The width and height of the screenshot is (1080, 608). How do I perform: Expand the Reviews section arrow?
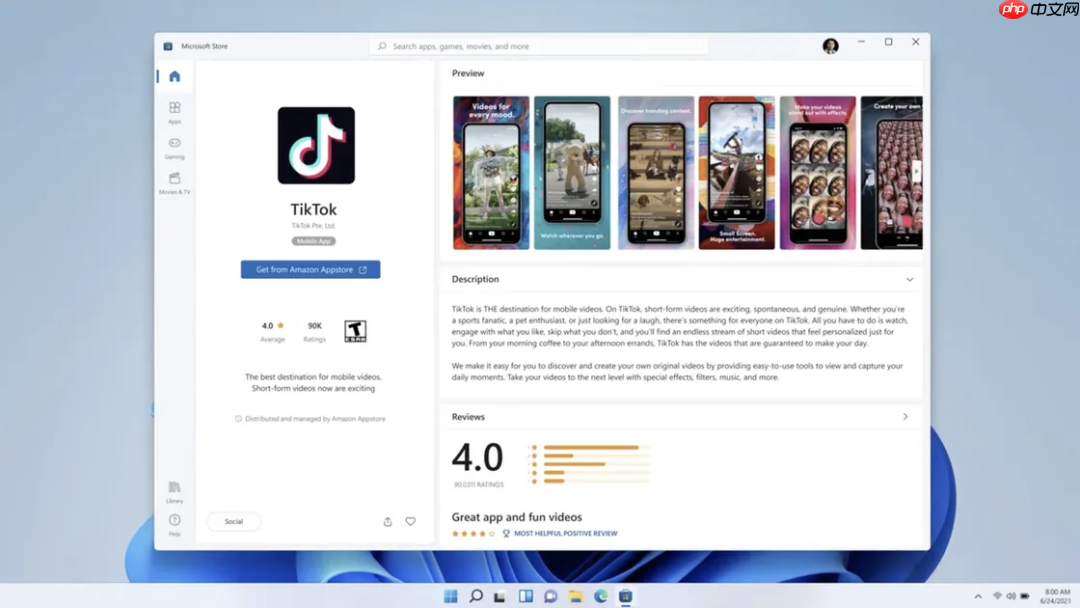[905, 417]
